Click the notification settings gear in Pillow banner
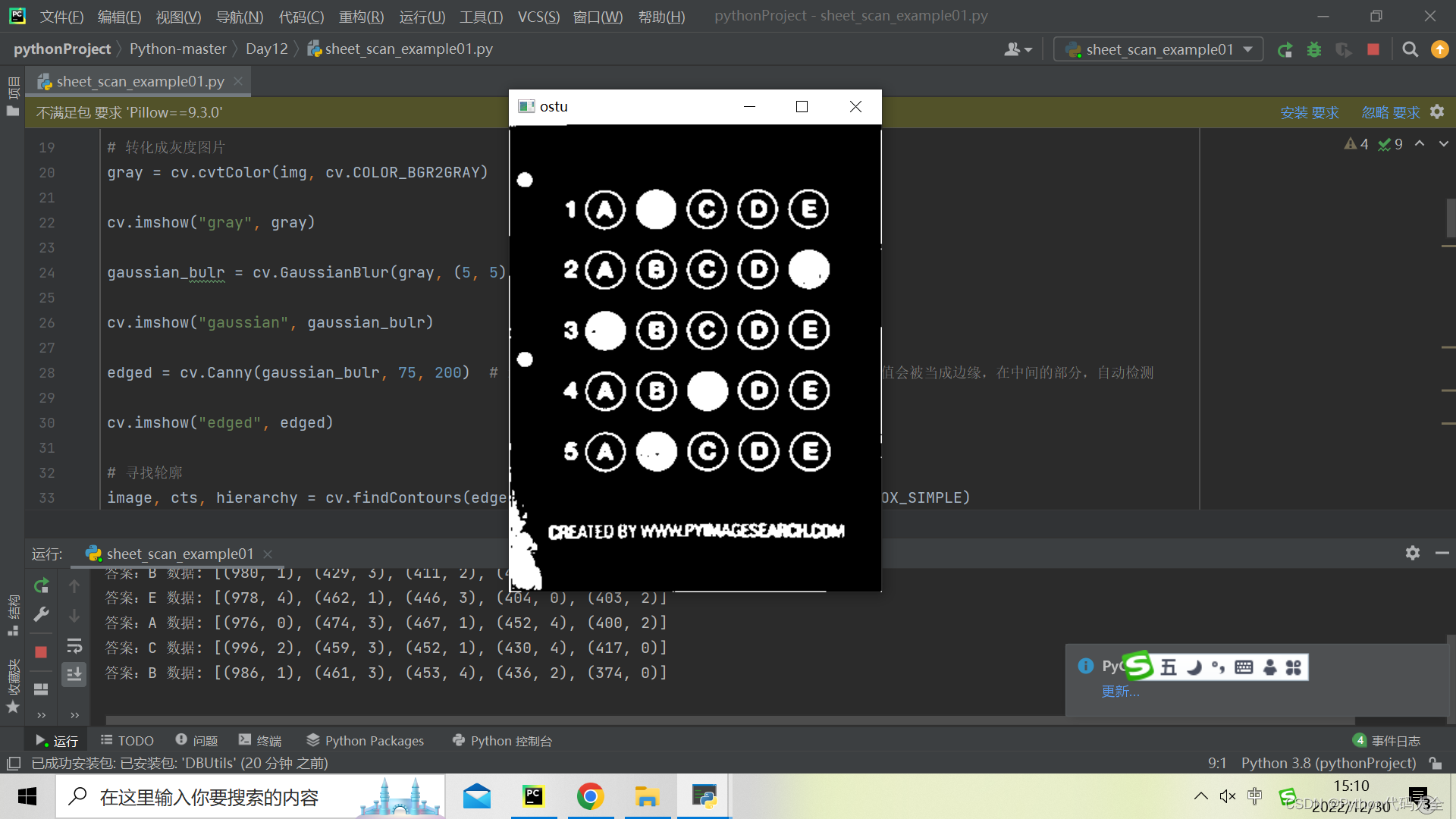Viewport: 1456px width, 819px height. (x=1437, y=112)
